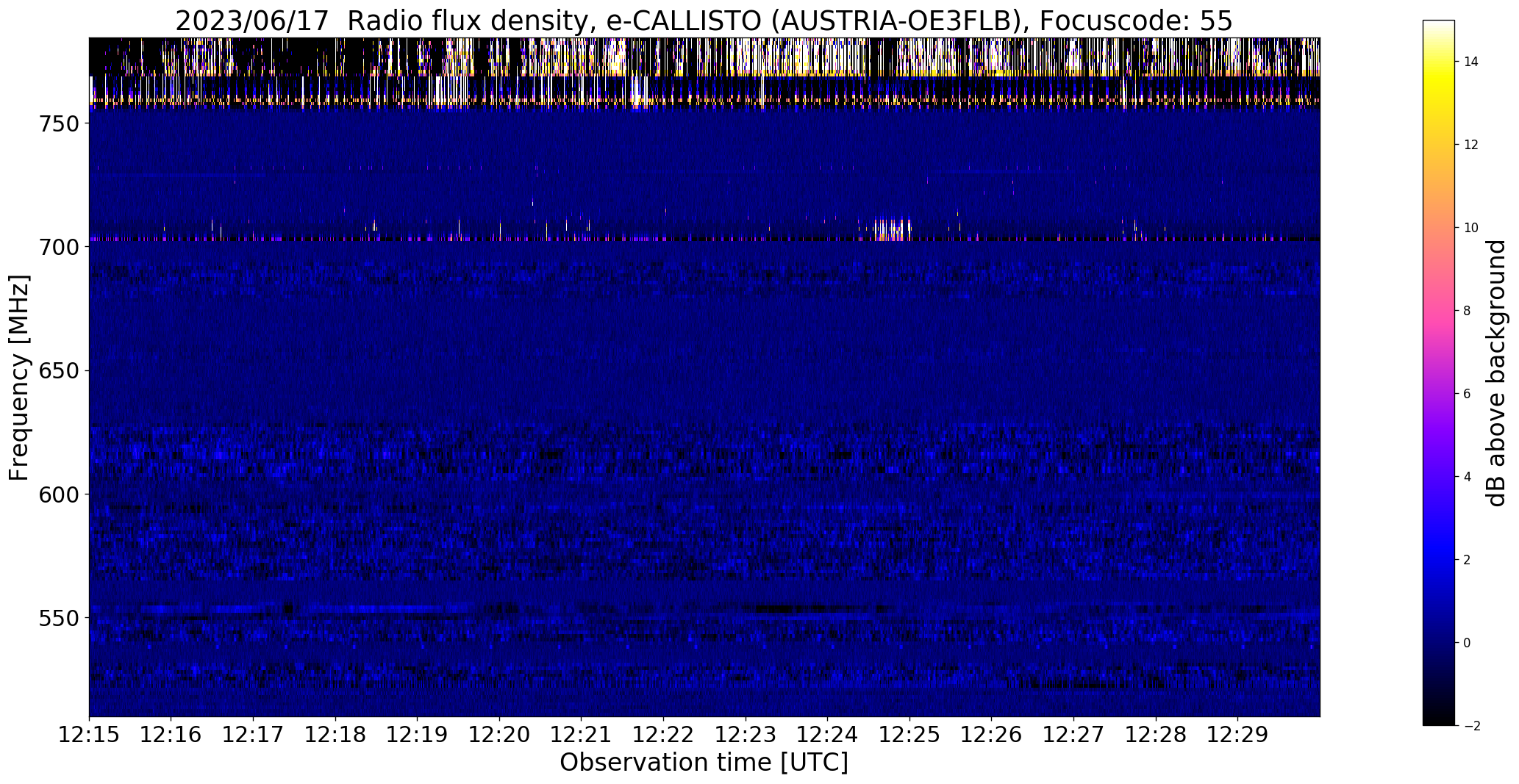Click the 12:22 time tick label
Image resolution: width=1519 pixels, height=784 pixels.
(x=664, y=734)
